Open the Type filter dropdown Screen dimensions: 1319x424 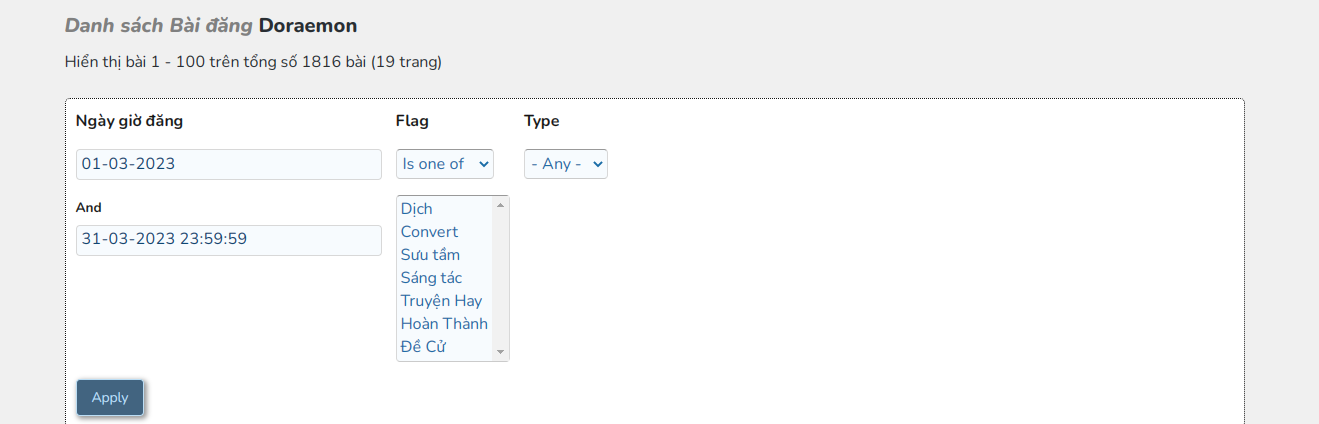pos(566,164)
